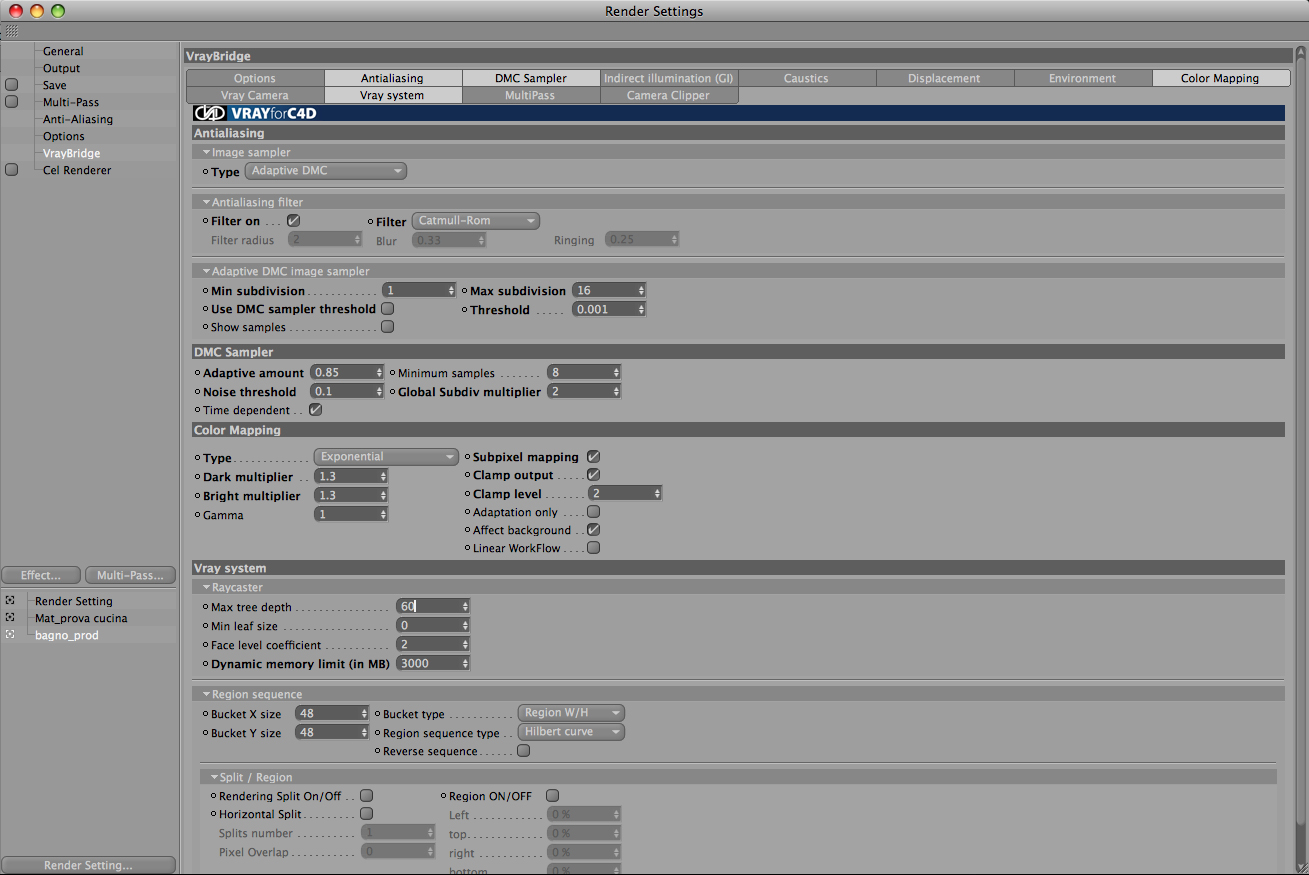
Task: Open the Catmull-Rom Filter dropdown
Action: point(476,221)
